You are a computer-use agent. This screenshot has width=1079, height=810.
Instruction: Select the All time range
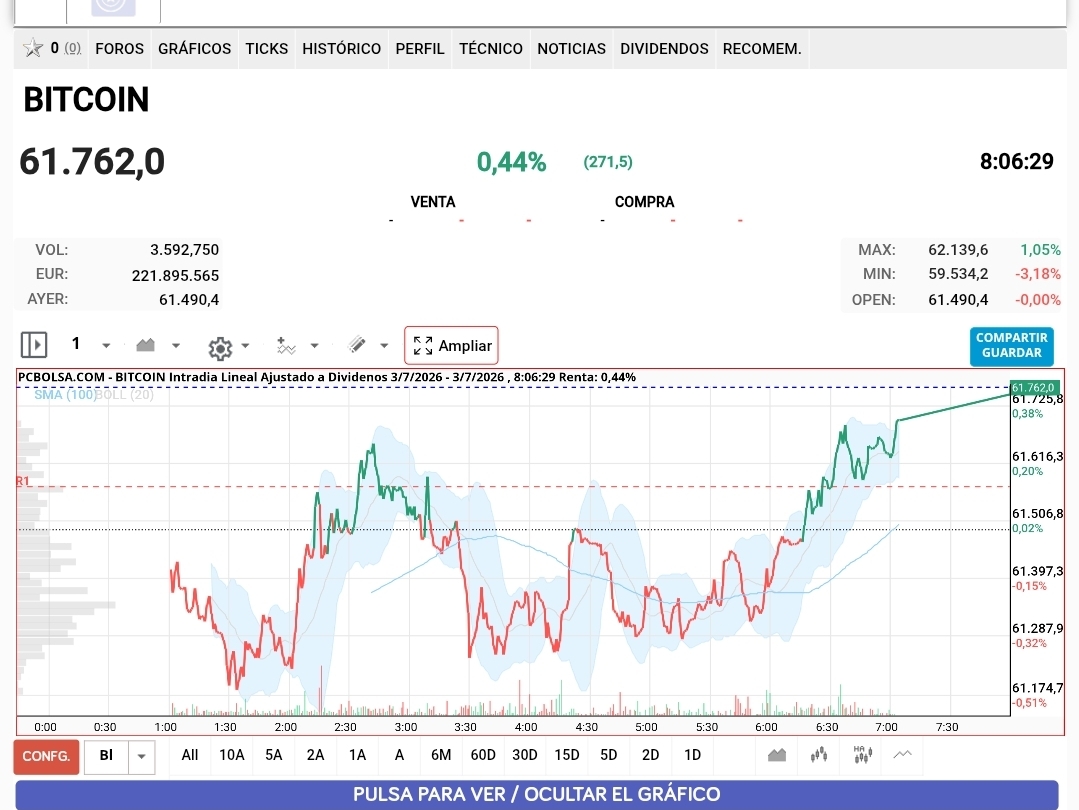190,755
